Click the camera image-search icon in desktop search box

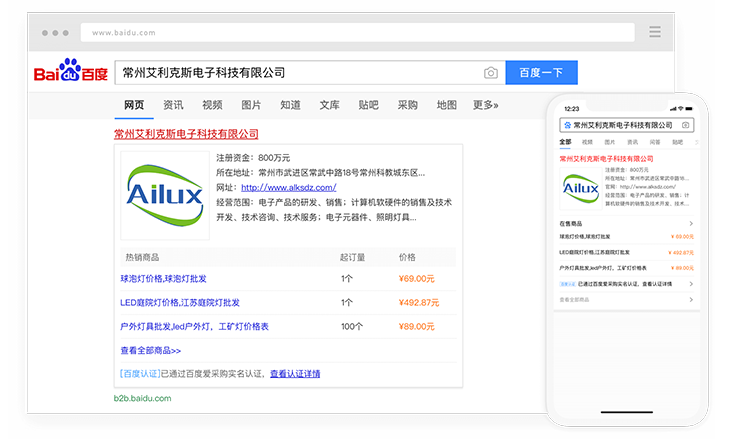coord(491,73)
